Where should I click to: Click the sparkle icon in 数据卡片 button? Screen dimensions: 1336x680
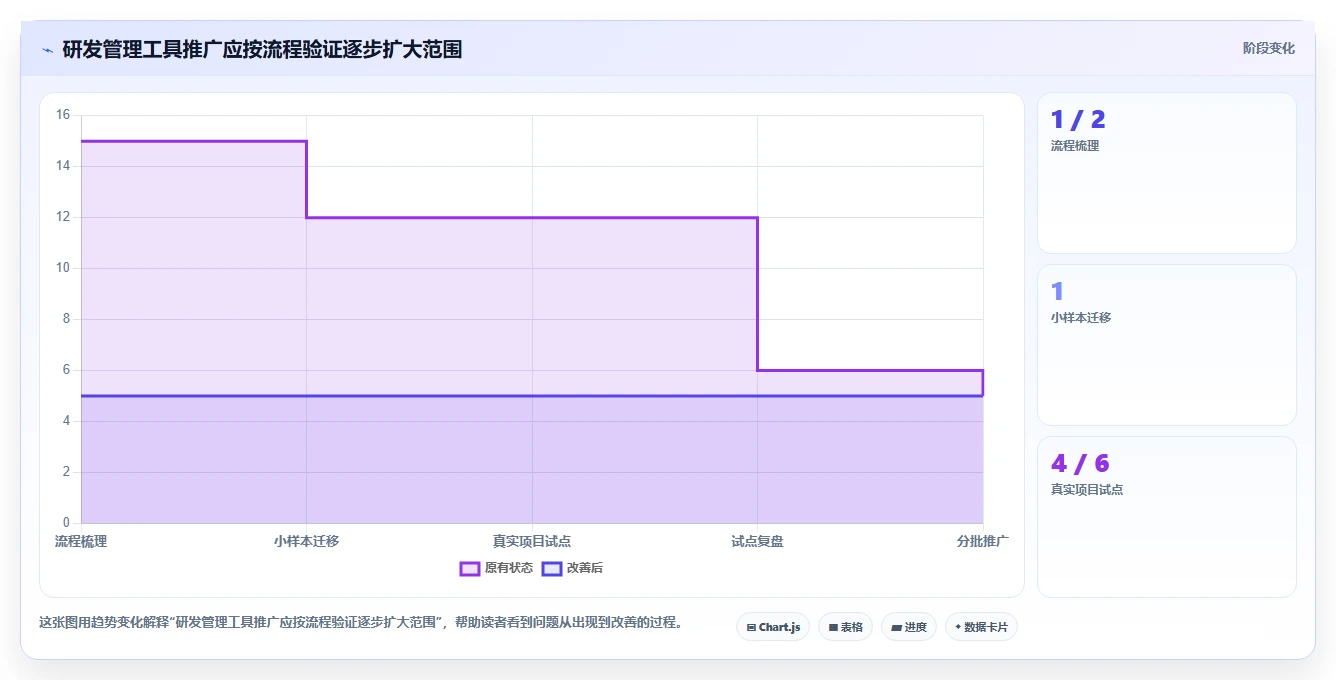(x=958, y=627)
